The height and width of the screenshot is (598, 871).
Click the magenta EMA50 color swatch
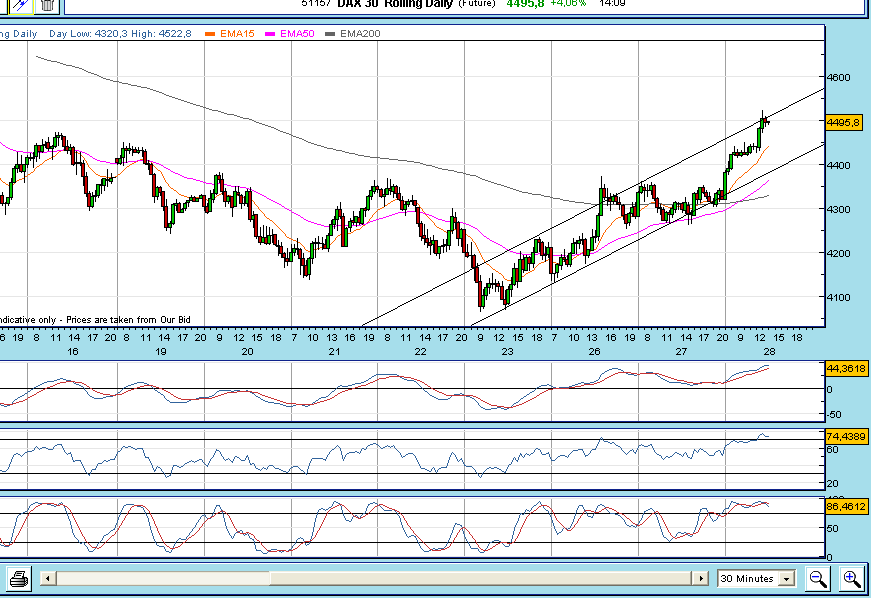click(x=271, y=34)
